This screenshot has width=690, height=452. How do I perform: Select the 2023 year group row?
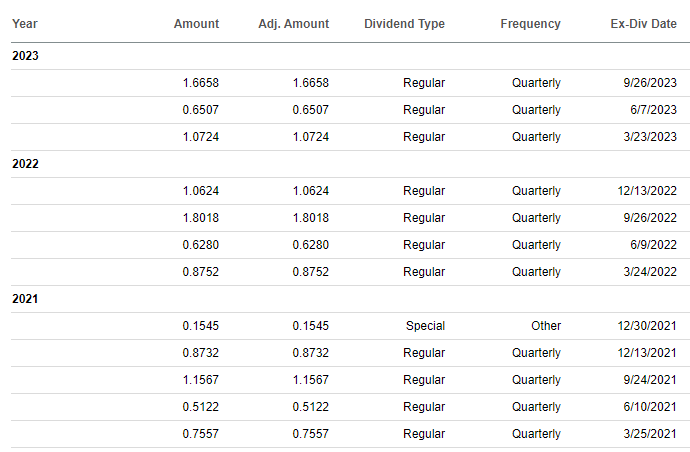(350, 56)
